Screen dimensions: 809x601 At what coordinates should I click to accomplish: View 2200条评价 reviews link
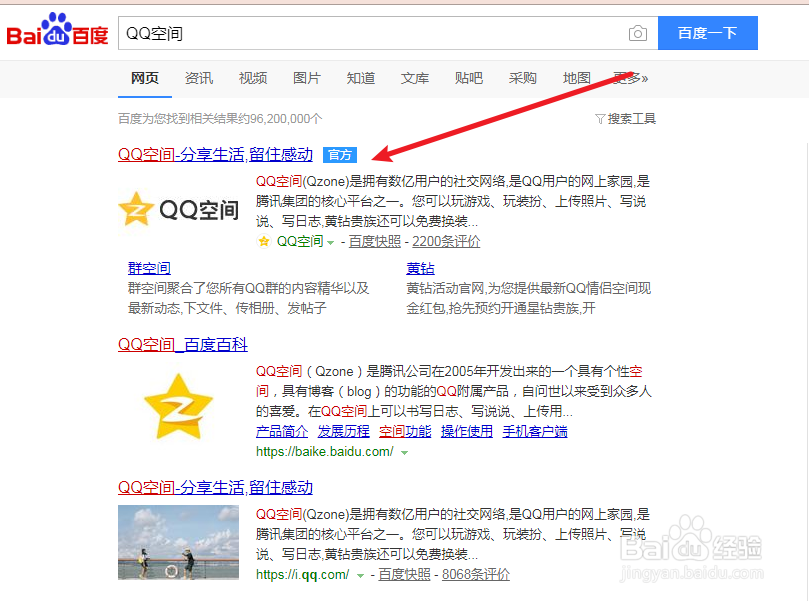(x=446, y=241)
